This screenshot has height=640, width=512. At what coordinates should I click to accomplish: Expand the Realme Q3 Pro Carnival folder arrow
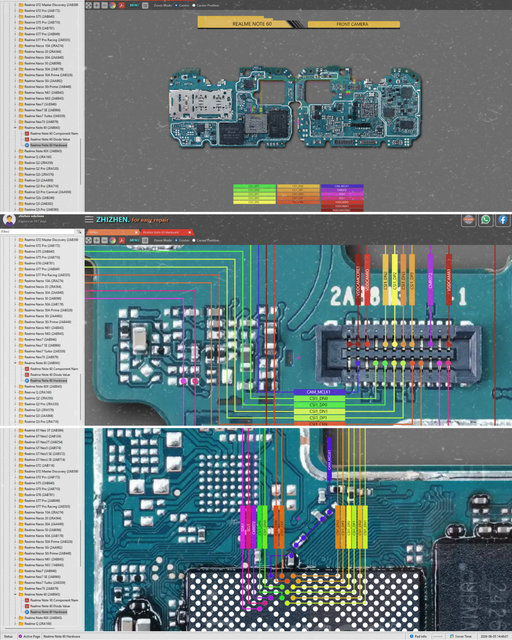[16, 191]
